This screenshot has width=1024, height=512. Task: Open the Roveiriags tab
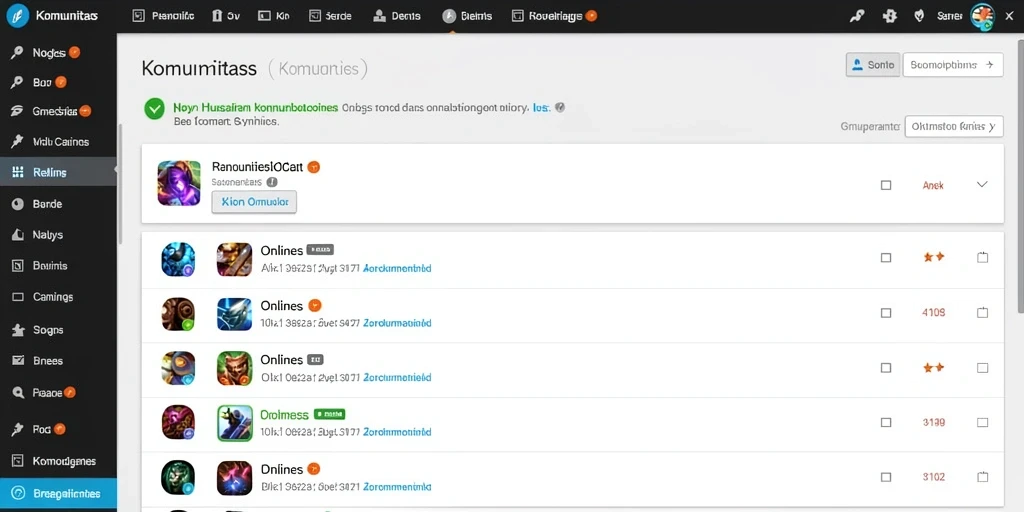554,16
